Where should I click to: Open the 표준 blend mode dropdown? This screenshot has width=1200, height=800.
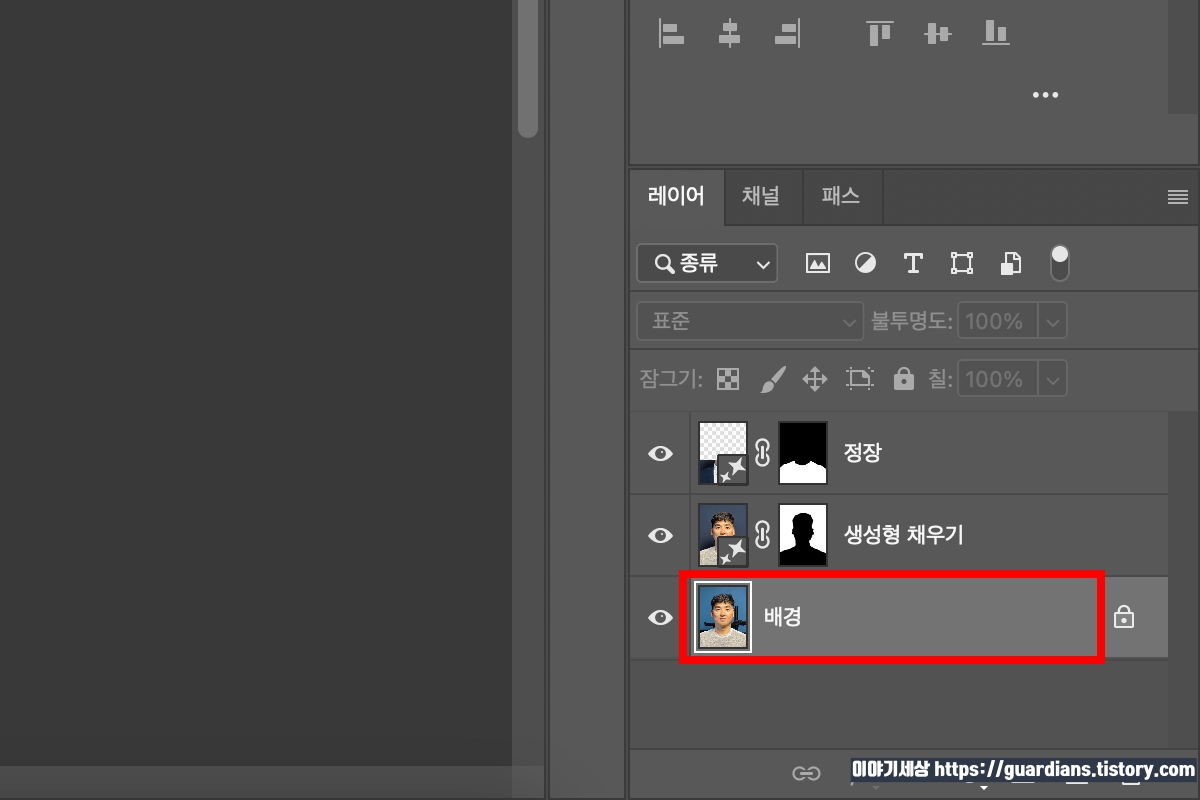pos(750,322)
